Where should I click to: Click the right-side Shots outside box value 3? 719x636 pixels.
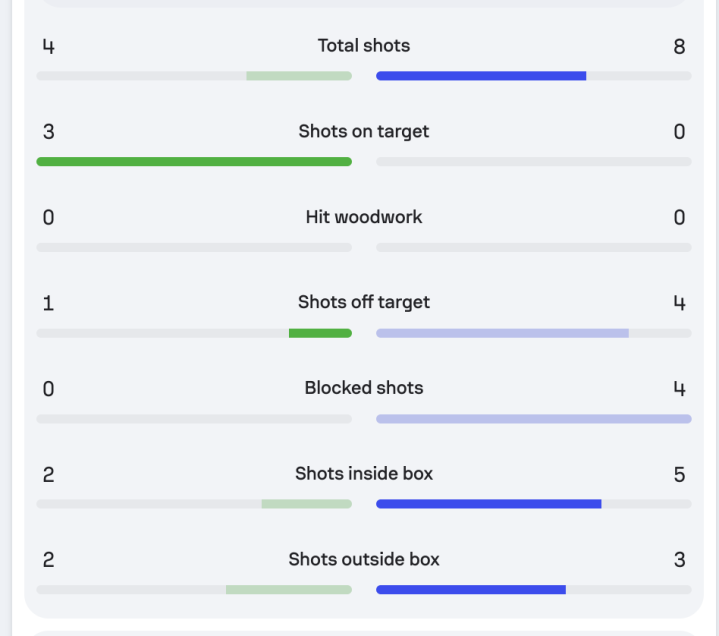[679, 560]
